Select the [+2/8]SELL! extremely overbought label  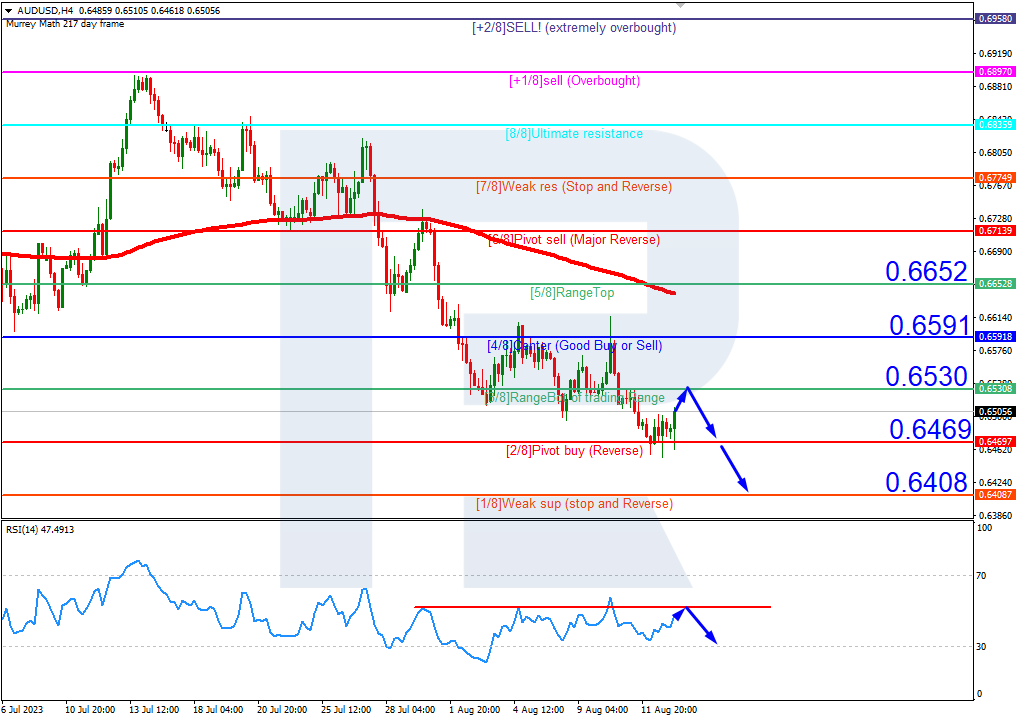(x=574, y=28)
